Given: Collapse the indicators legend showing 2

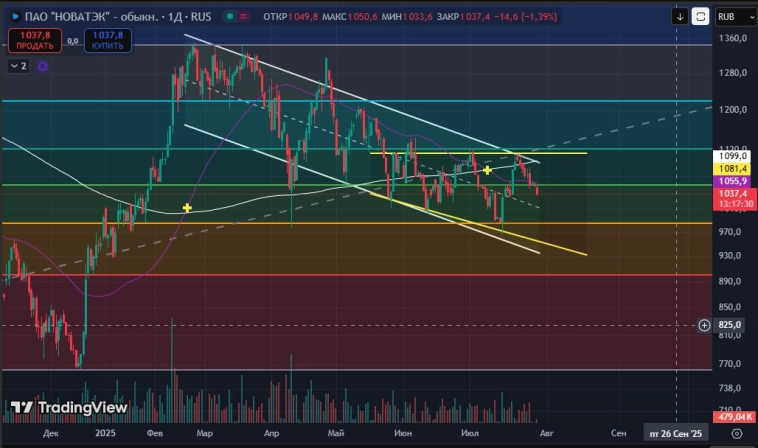Looking at the screenshot, I should point(18,66).
